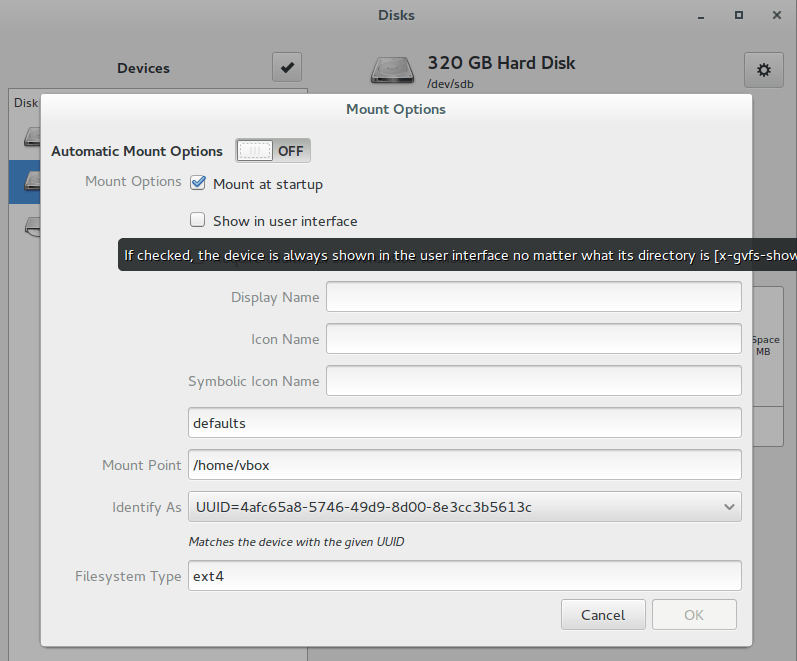Viewport: 797px width, 661px height.
Task: Close the Disks window
Action: [x=776, y=15]
